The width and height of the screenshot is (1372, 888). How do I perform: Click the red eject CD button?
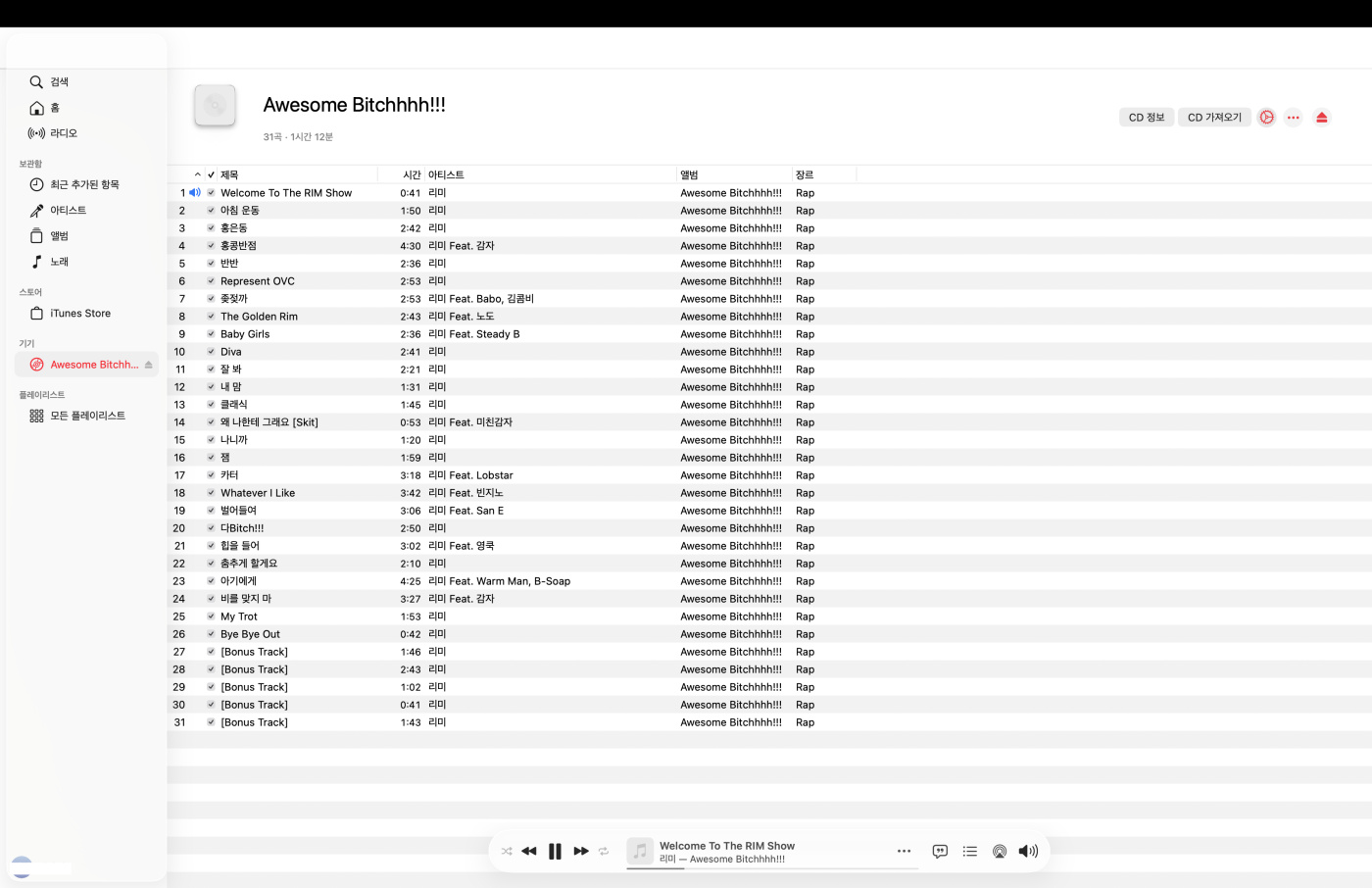(x=1321, y=118)
